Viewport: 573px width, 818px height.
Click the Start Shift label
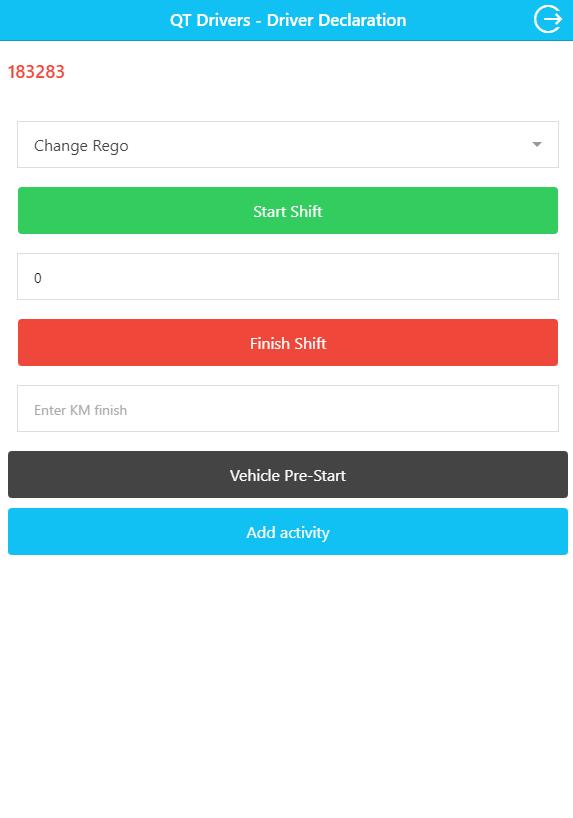288,211
